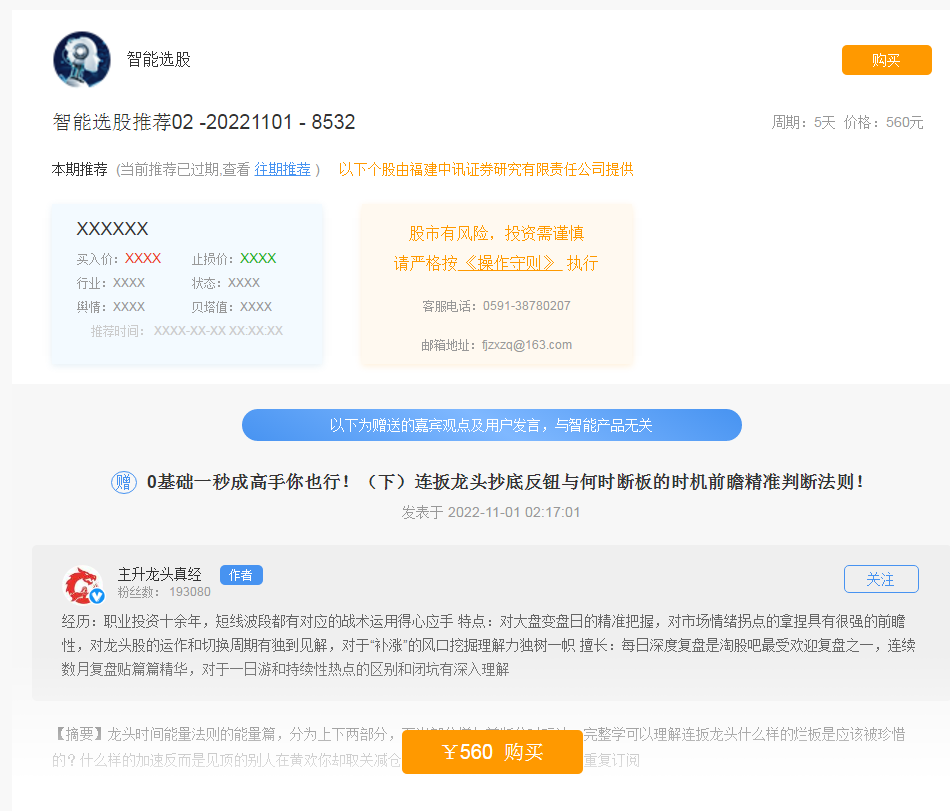
Task: Click the 赠 gift badge icon
Action: [x=119, y=482]
